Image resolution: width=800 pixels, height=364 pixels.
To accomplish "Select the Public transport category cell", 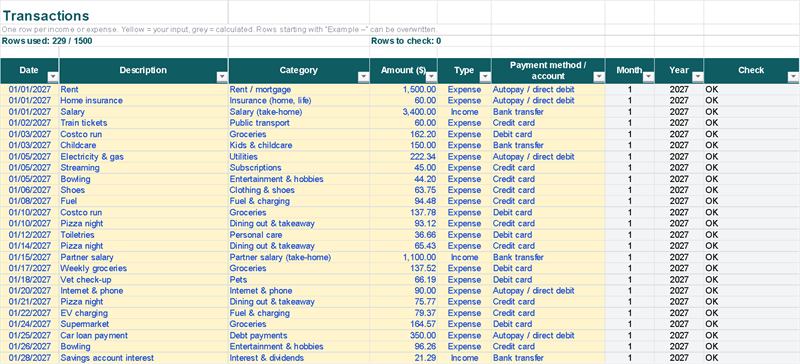I will 299,123.
